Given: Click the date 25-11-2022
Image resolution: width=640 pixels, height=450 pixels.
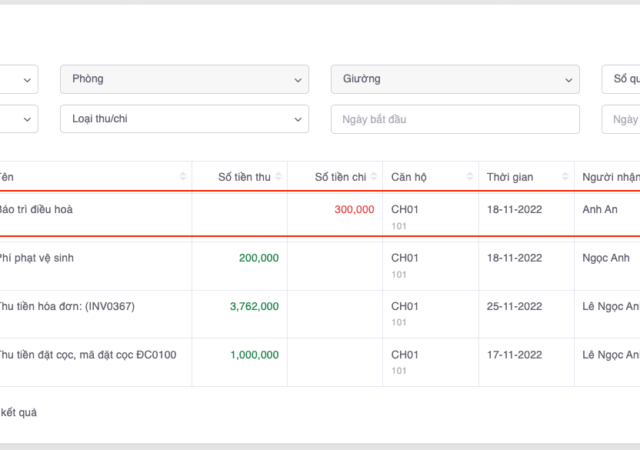Looking at the screenshot, I should tap(514, 306).
